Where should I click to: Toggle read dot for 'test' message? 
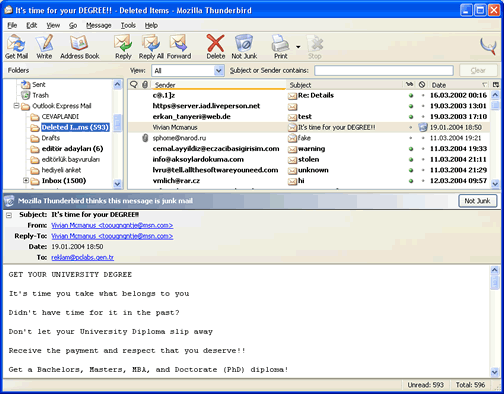click(x=411, y=117)
